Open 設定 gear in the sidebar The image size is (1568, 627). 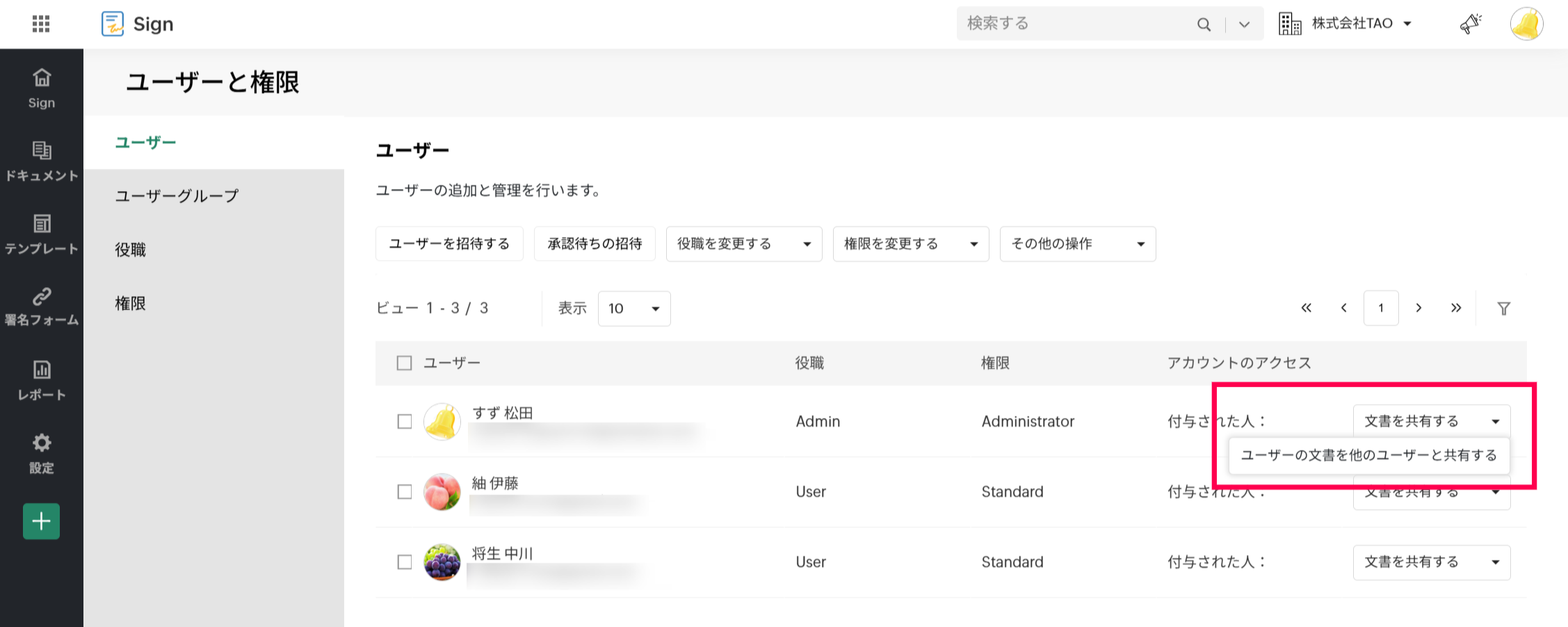(42, 453)
